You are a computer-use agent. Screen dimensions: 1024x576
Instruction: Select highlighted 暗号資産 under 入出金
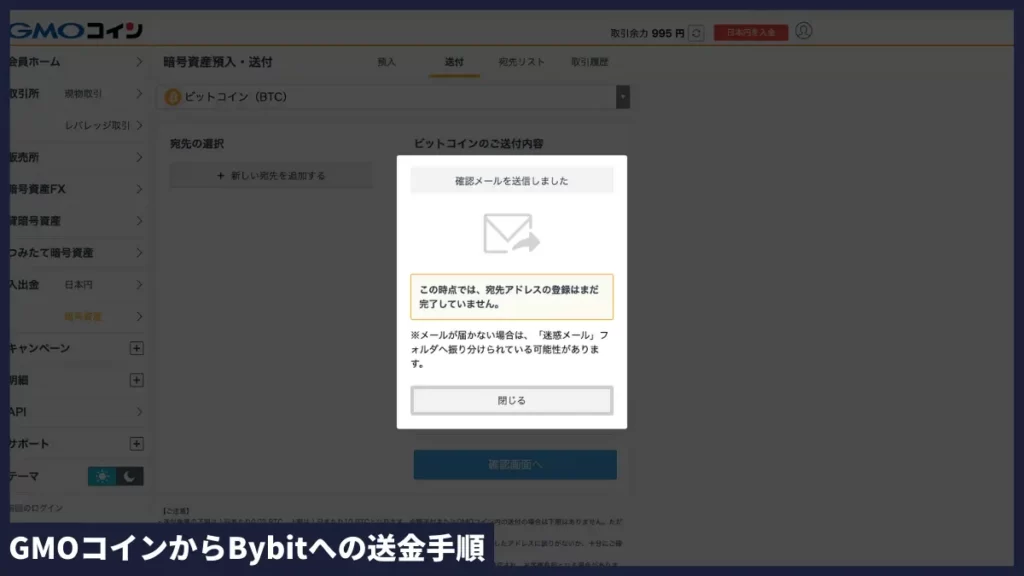[83, 317]
